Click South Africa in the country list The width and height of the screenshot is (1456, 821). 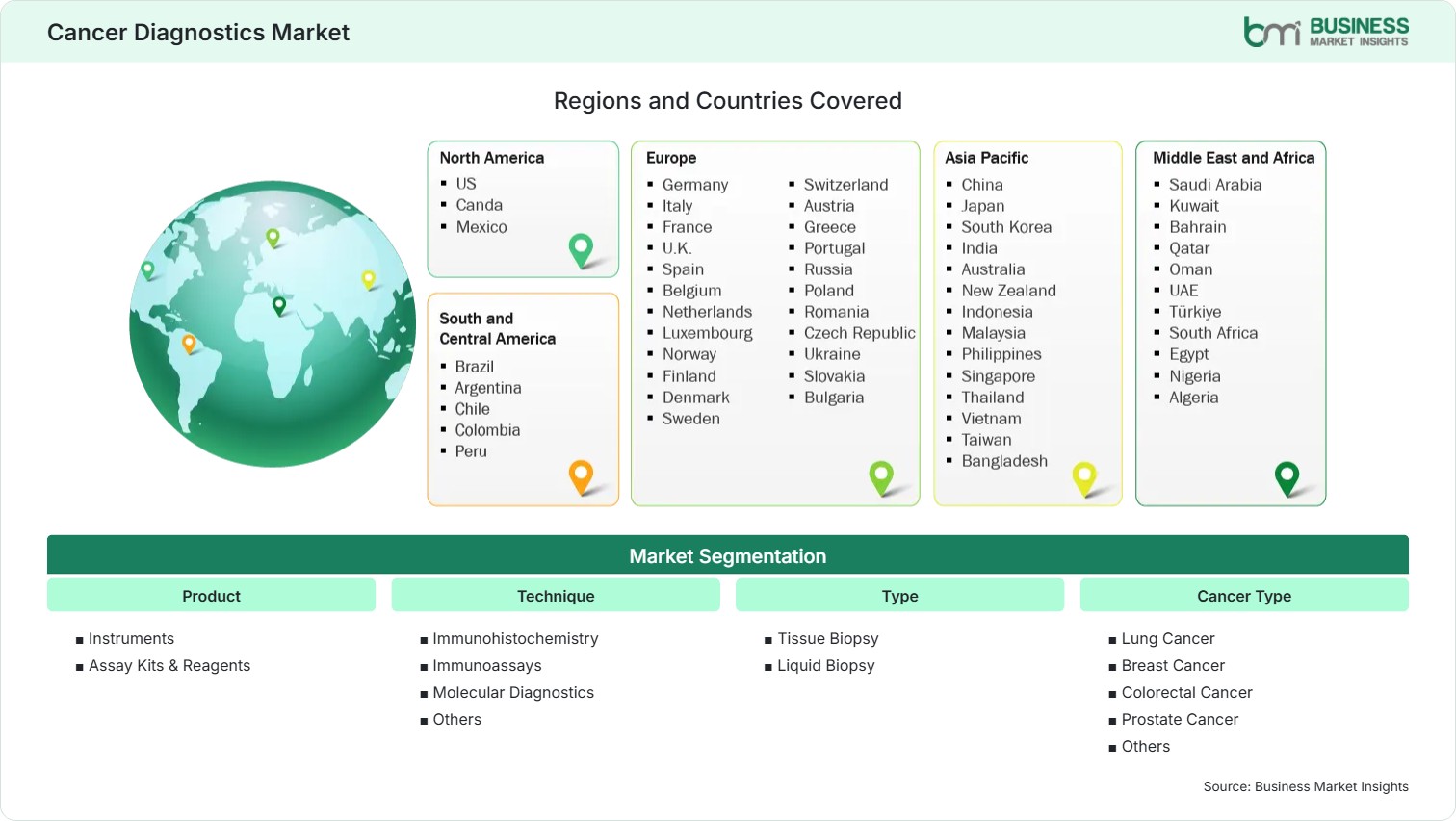coord(1213,333)
